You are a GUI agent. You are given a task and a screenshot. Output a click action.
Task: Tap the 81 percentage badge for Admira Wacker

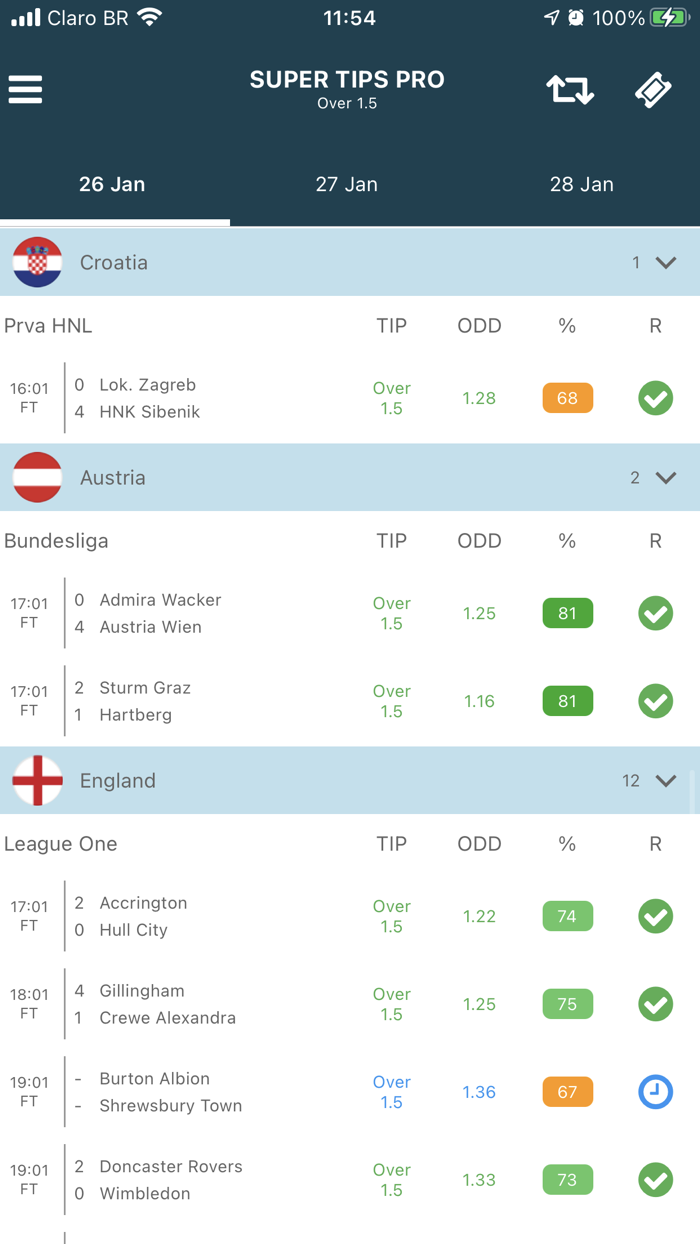567,613
